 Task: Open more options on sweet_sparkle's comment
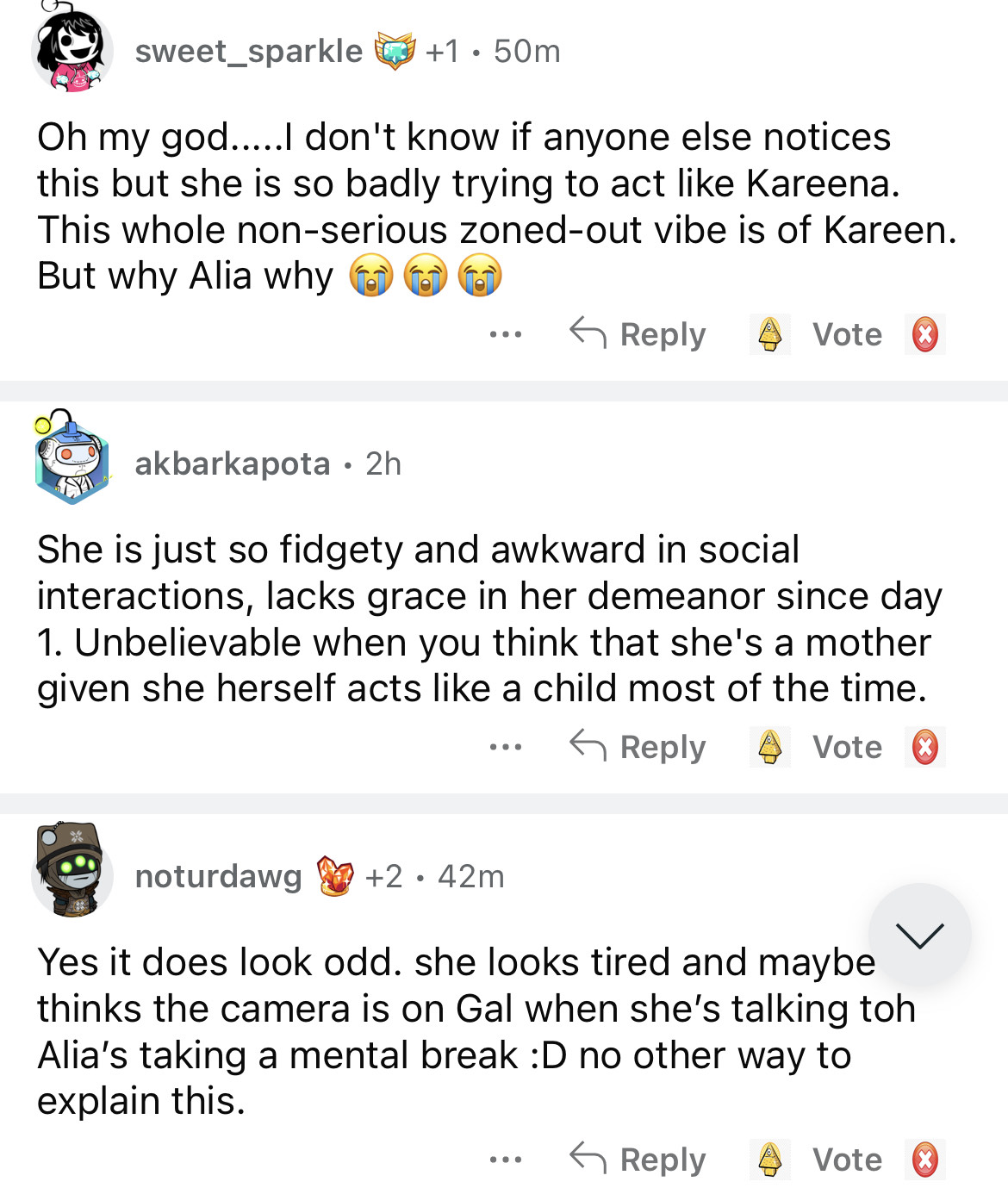pos(505,334)
